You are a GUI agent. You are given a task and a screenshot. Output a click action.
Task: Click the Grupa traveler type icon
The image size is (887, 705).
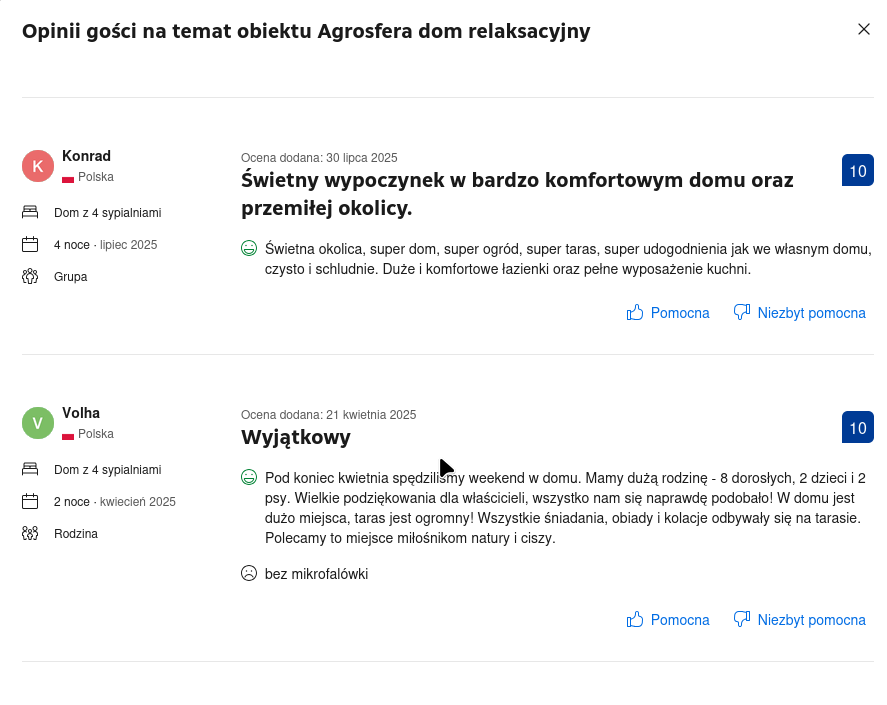pos(30,277)
